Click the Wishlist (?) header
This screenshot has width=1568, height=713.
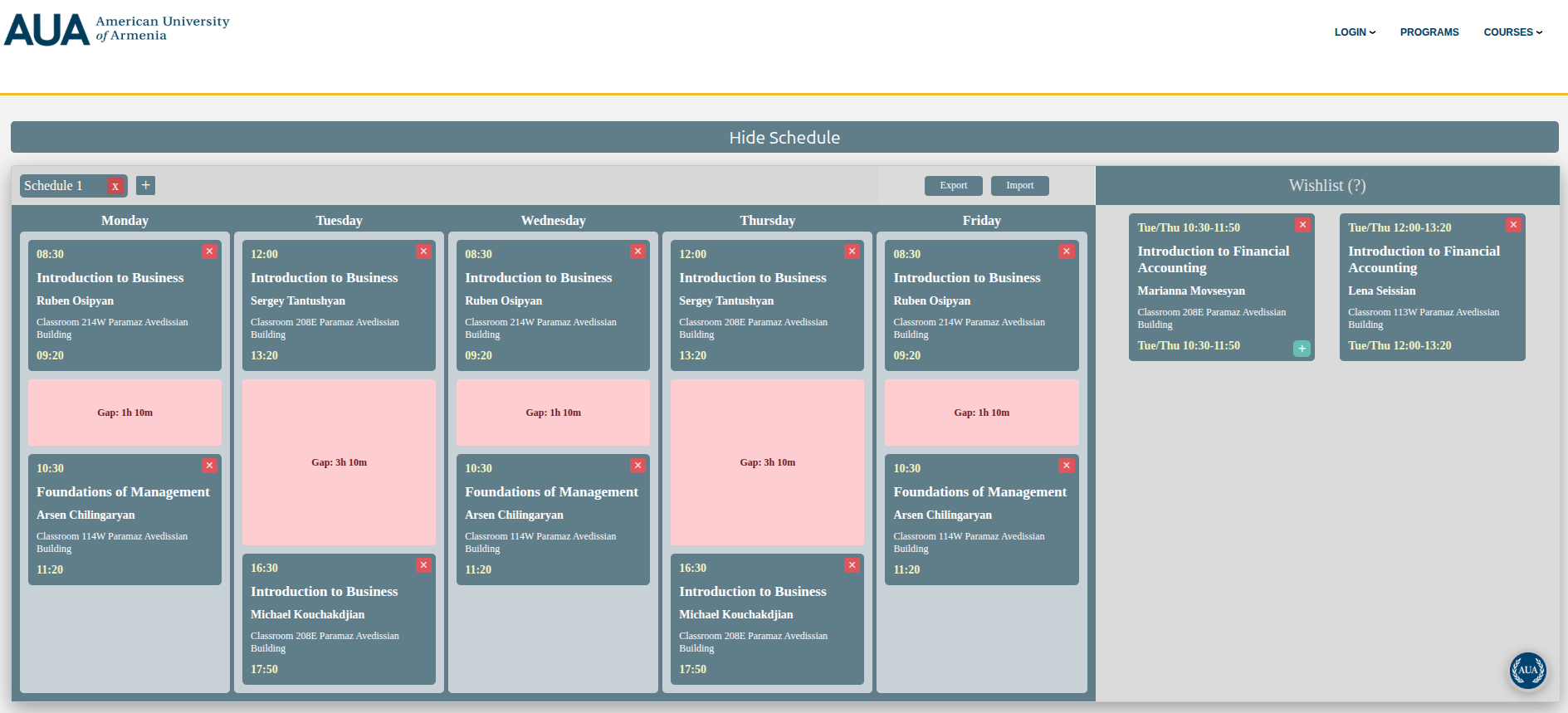coord(1326,186)
